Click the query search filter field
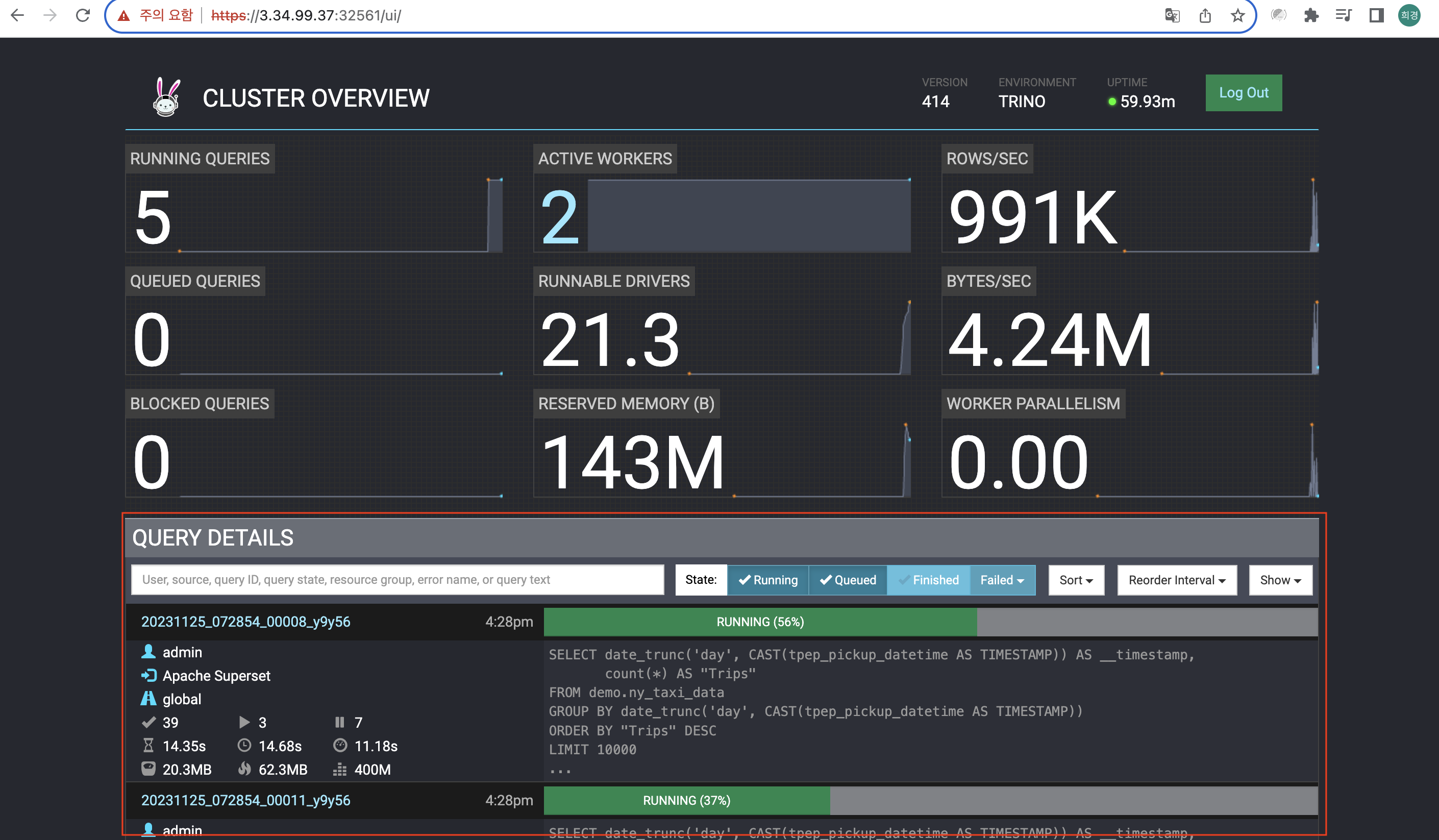The width and height of the screenshot is (1439, 840). [398, 580]
